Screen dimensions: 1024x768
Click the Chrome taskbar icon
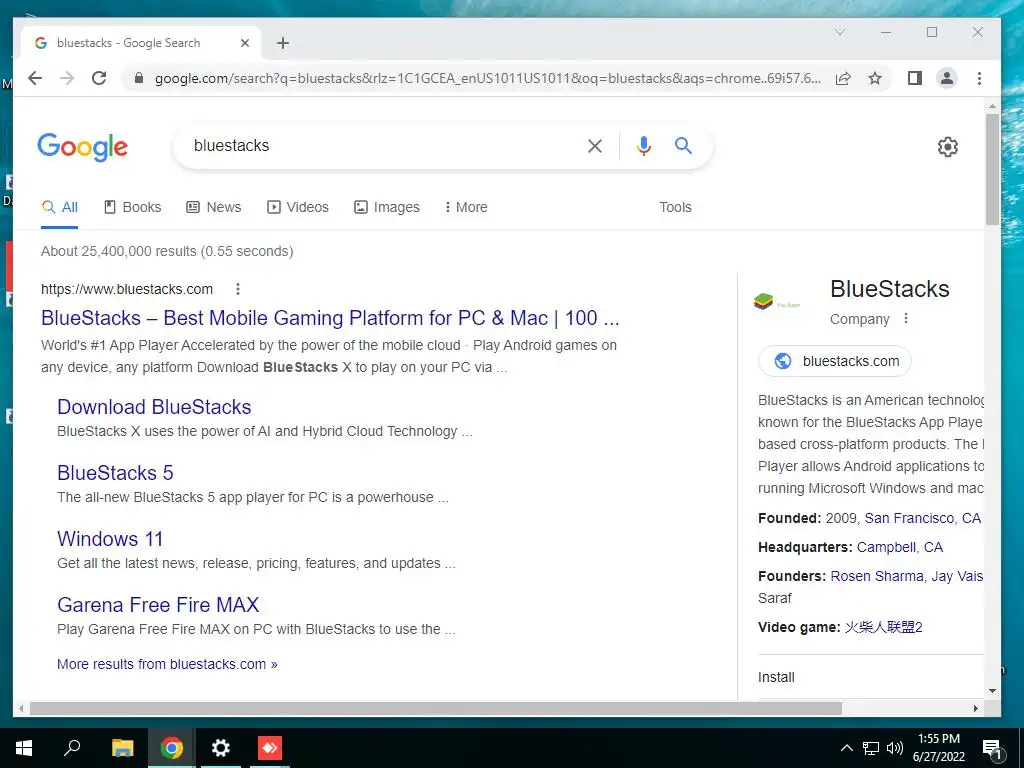click(172, 748)
